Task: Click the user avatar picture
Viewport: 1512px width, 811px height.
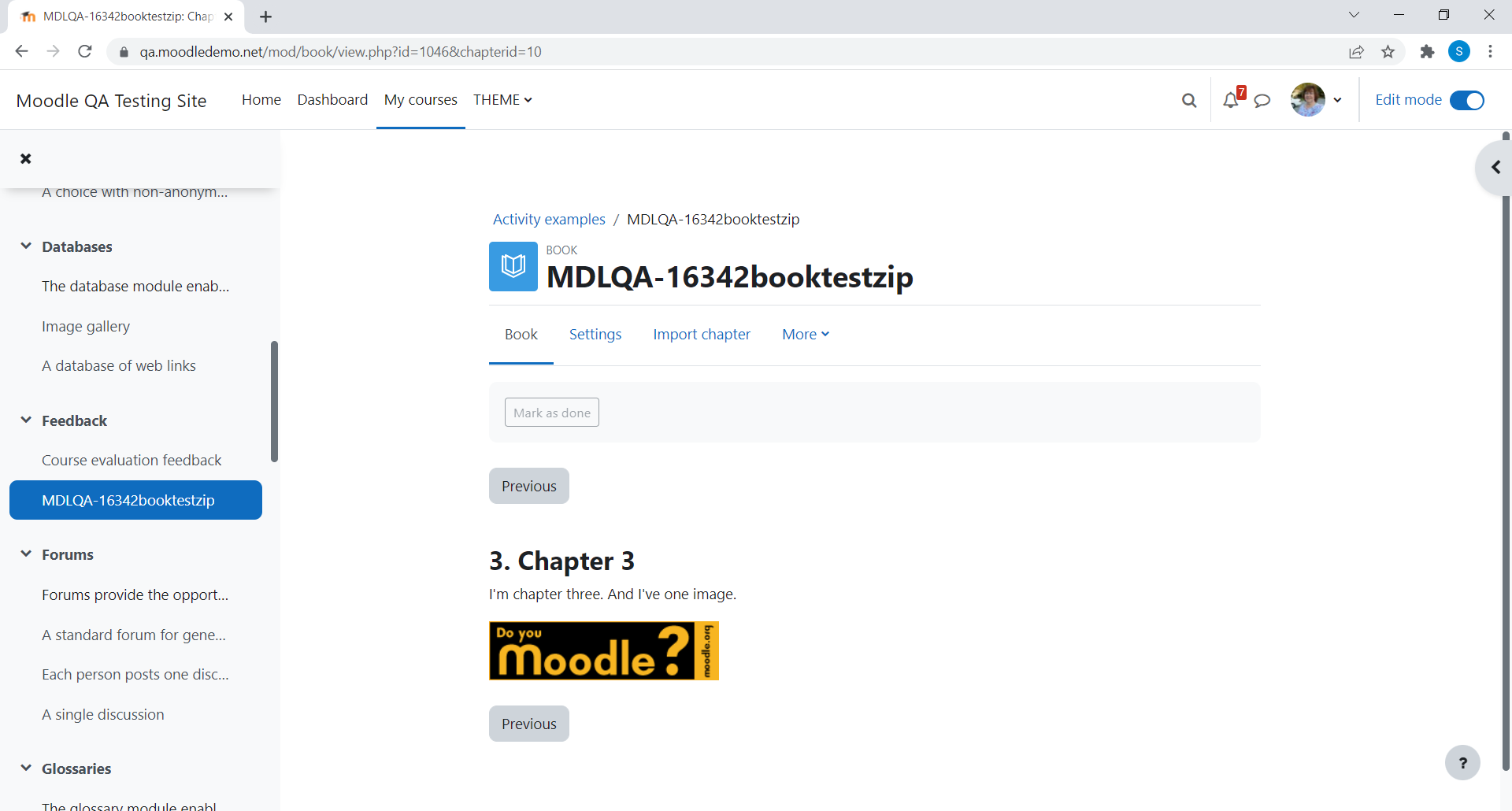Action: [1308, 100]
